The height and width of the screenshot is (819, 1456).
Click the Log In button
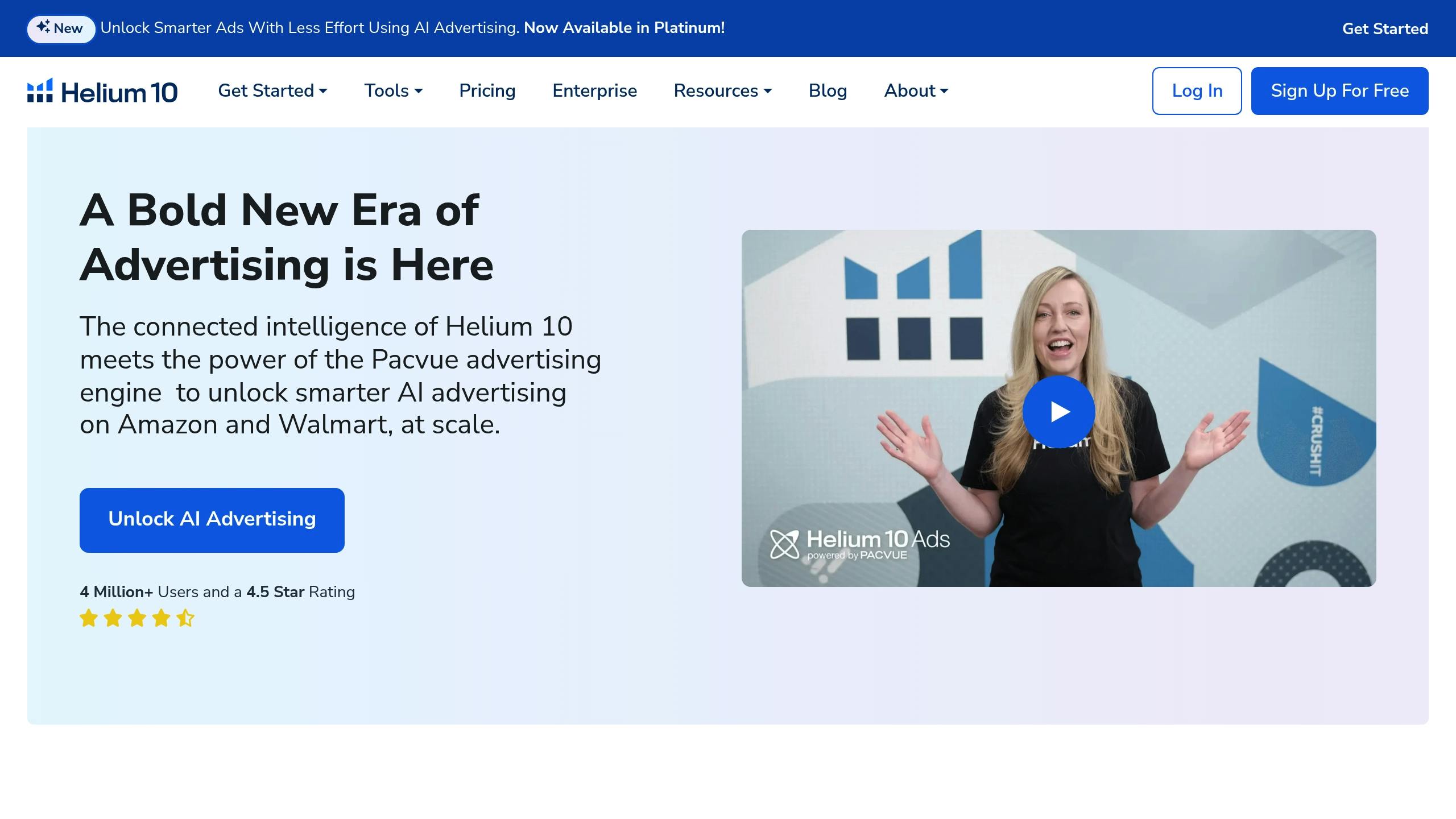(x=1197, y=91)
